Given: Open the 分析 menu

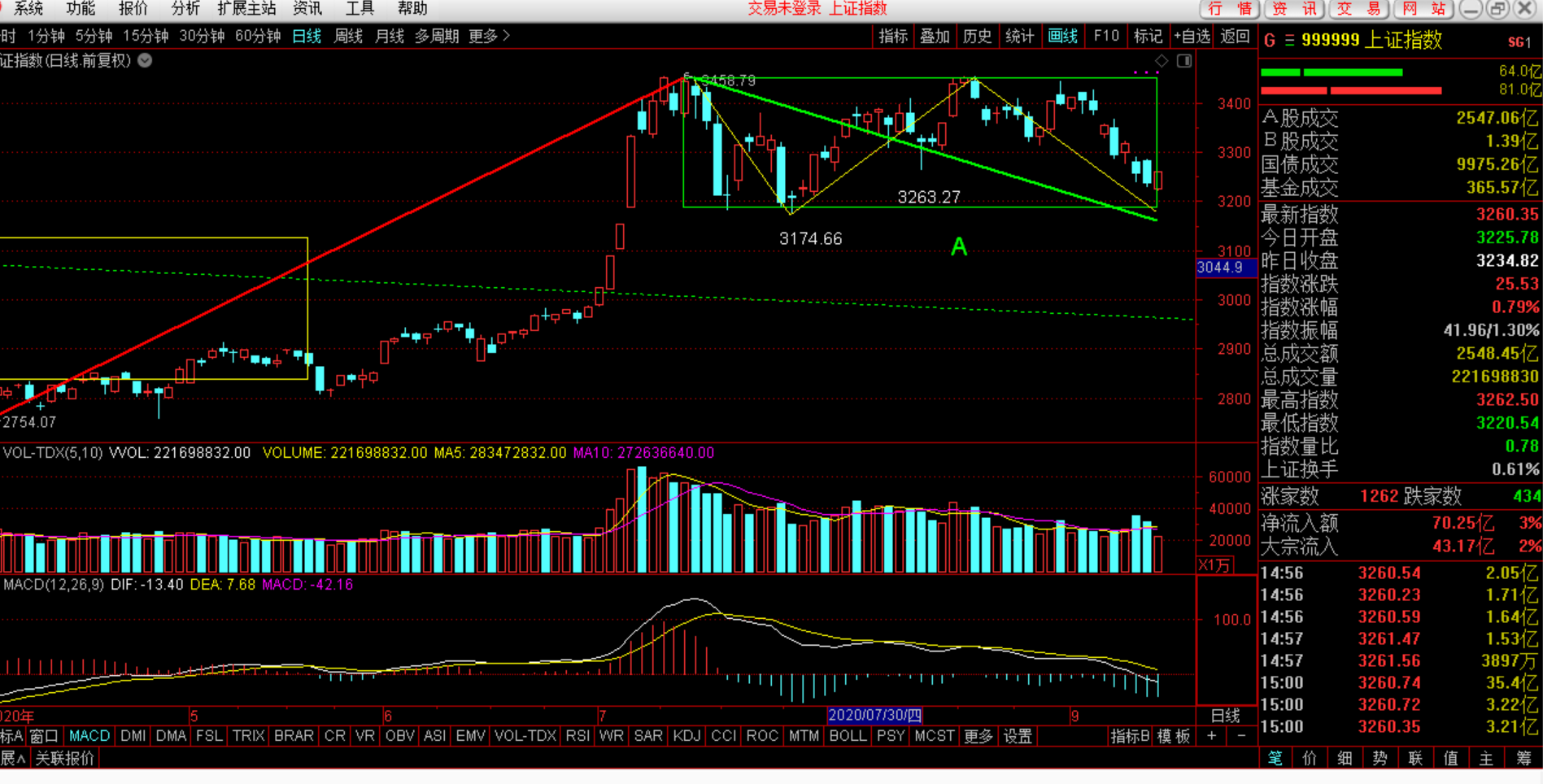Looking at the screenshot, I should 185,9.
